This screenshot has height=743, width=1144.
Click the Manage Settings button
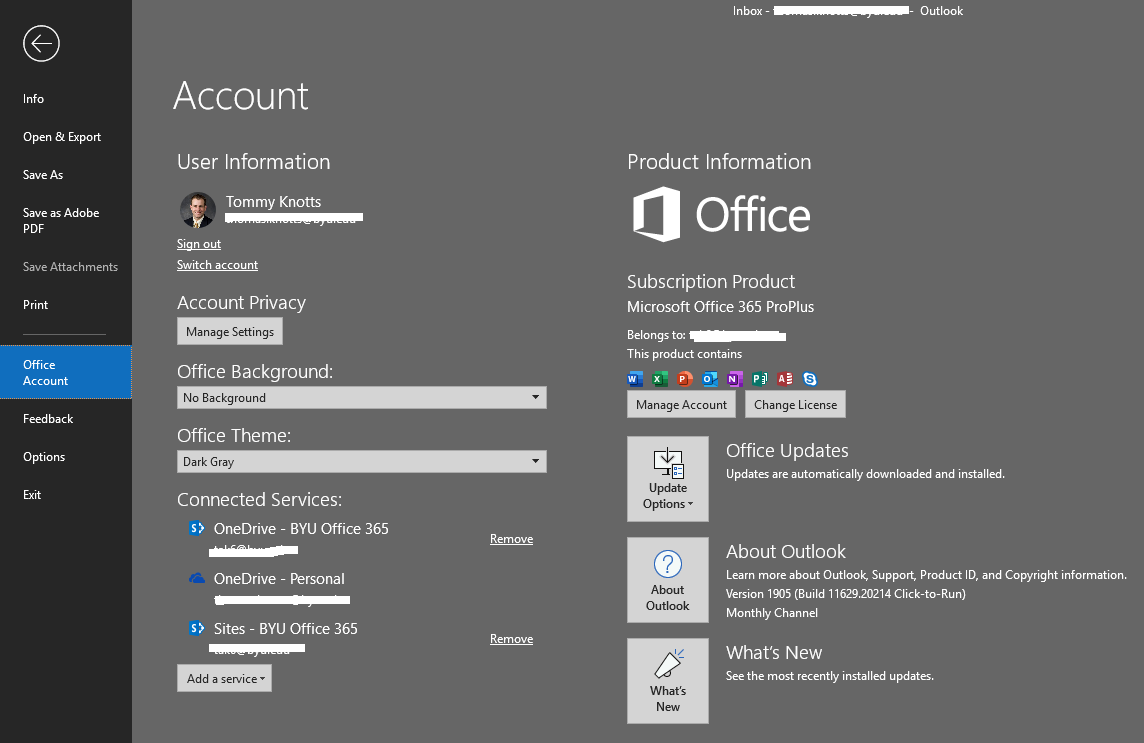click(x=230, y=331)
